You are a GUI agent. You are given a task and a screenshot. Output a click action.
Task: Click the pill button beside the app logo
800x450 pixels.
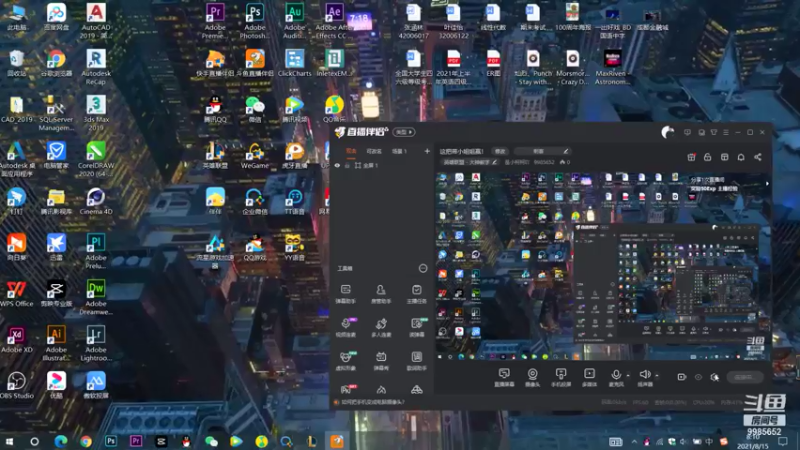coord(404,132)
